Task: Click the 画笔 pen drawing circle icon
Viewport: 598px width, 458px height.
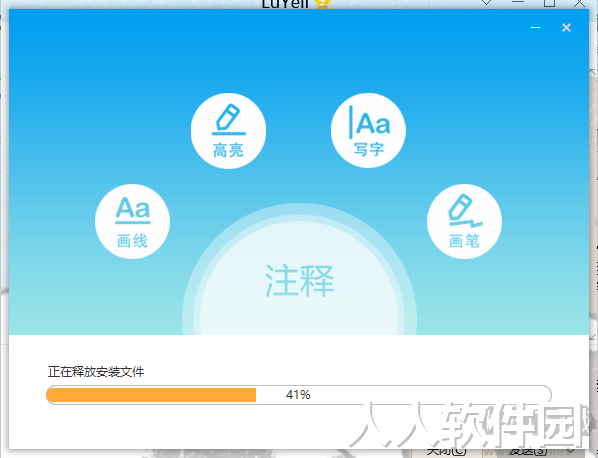Action: (x=465, y=222)
